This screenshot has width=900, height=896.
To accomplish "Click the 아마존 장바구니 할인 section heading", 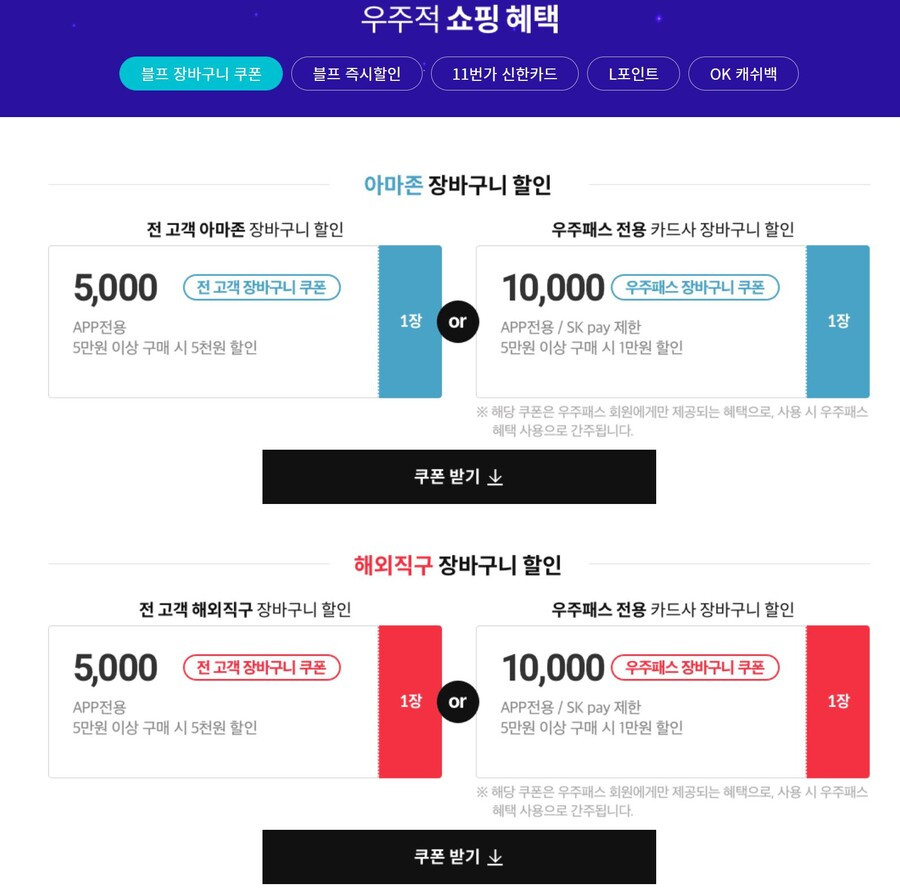I will (x=457, y=185).
